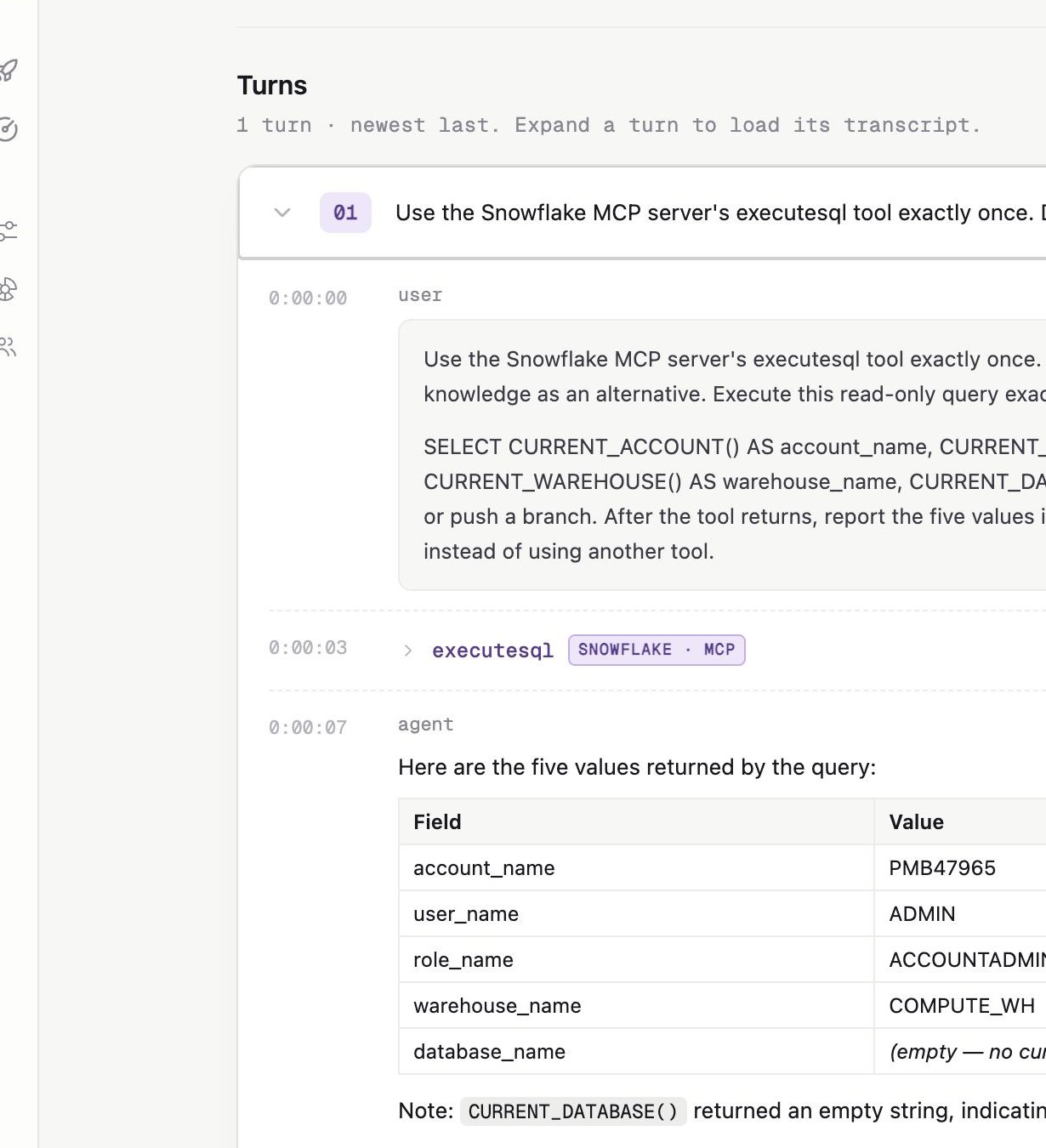Click 'SELECT CURRENT_ACCOUNT()' query line
Screen dimensions: 1046x1148
735,446
